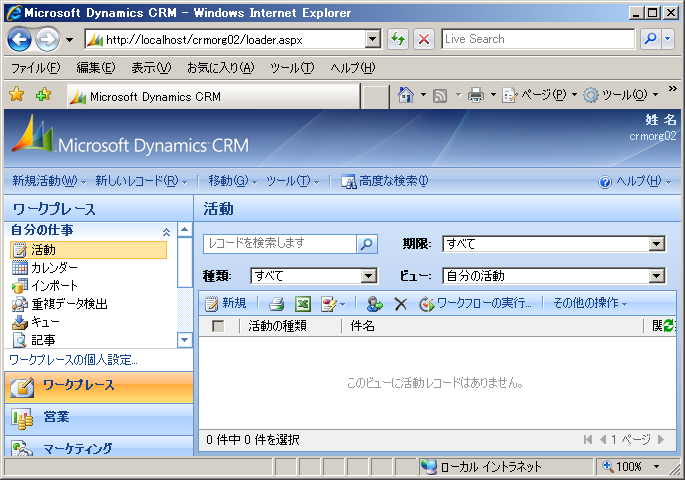
Task: Switch to the 営業 area
Action: click(99, 418)
